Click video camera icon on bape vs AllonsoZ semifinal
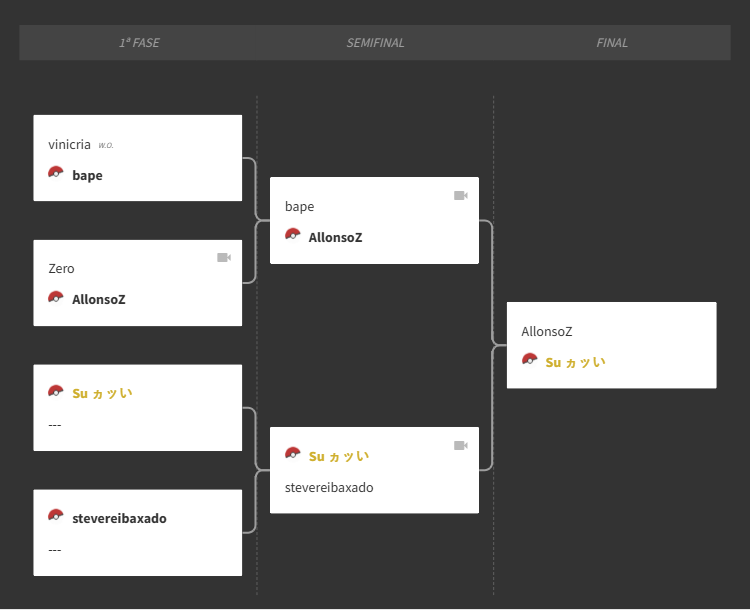The image size is (750, 610). click(x=461, y=196)
